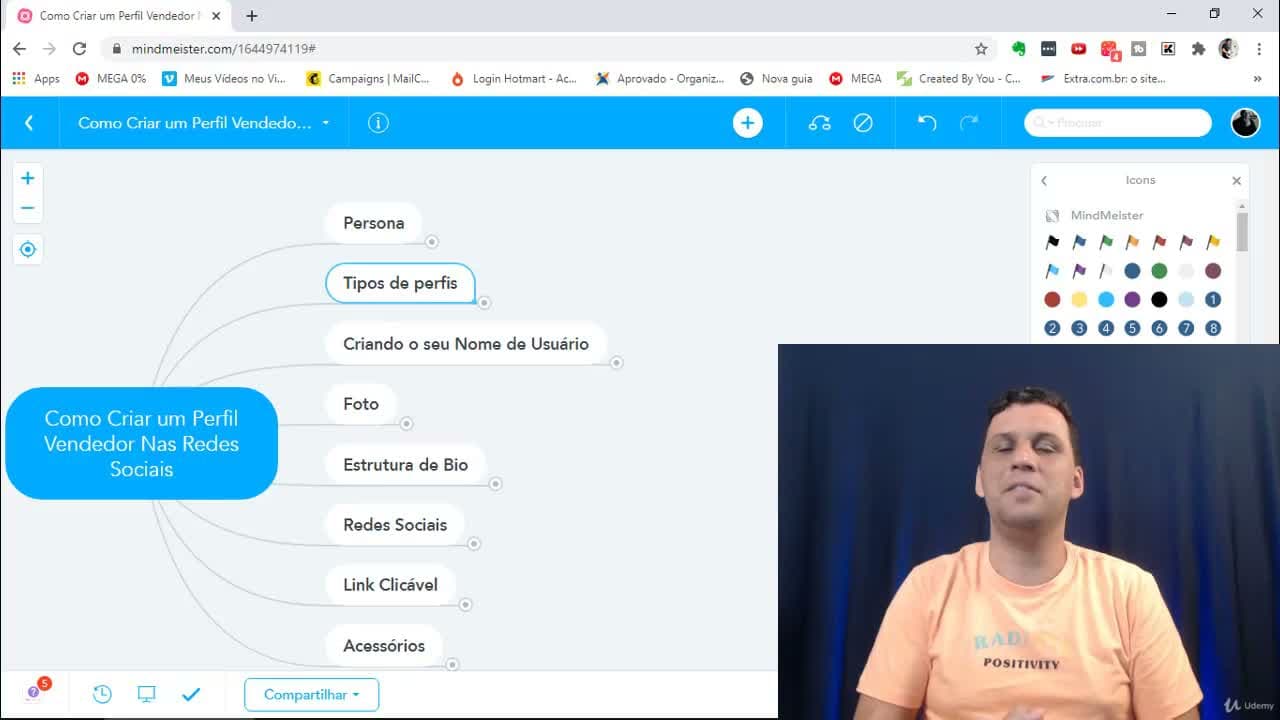
Task: Pick the number 5 icon
Action: point(1132,328)
